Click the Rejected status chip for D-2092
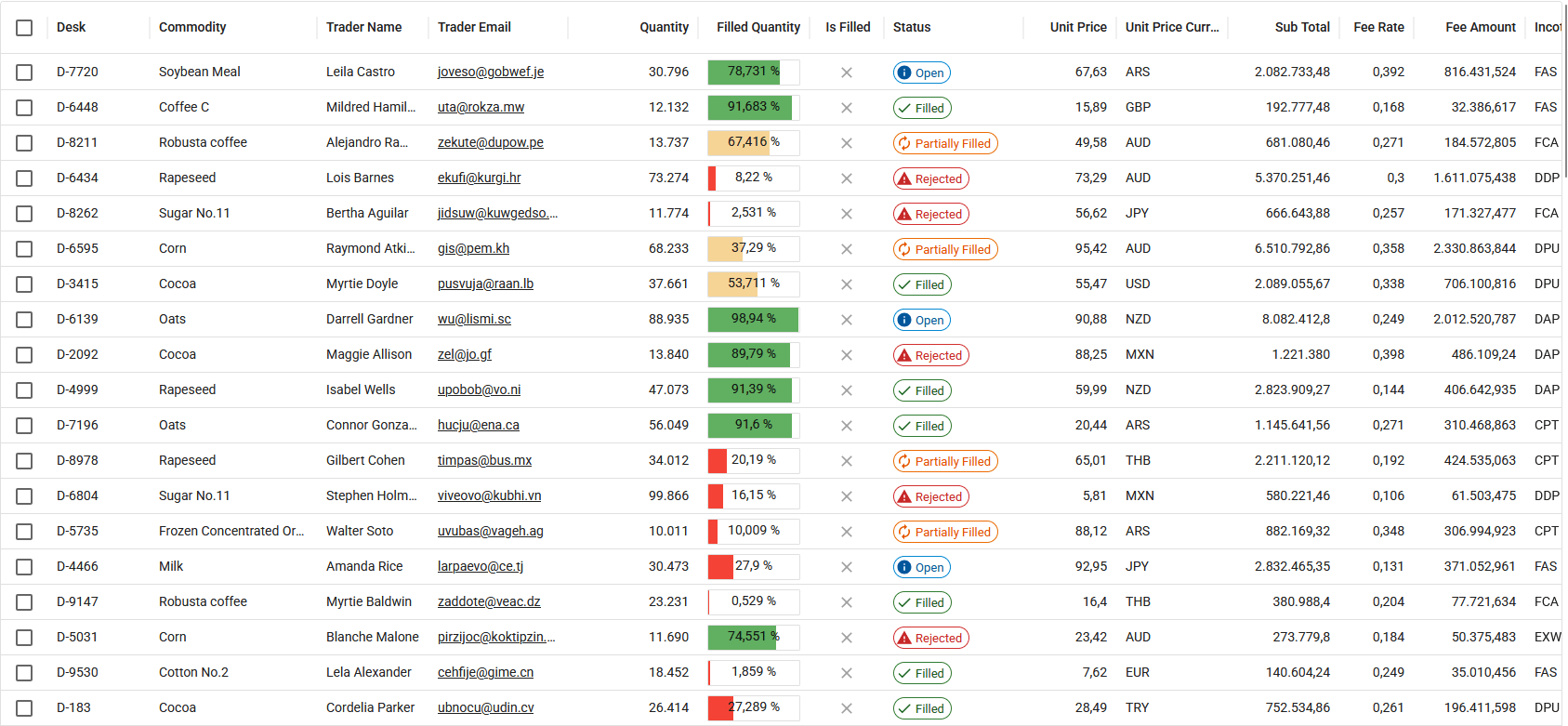Screen dimensions: 1568x726 click(931, 355)
